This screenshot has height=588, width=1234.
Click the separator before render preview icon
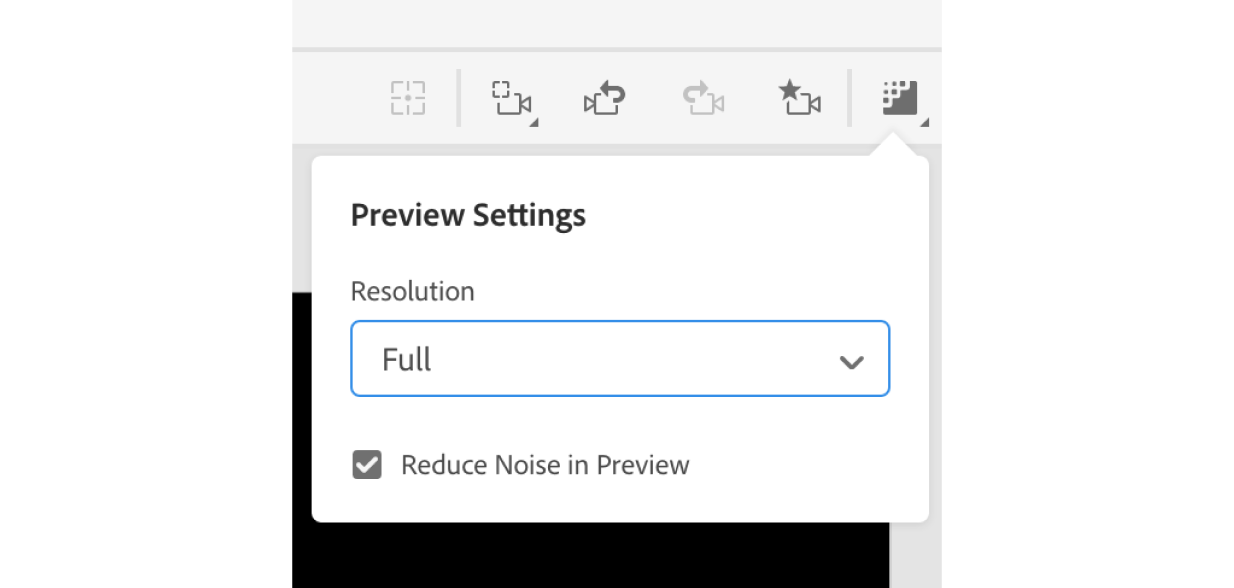coord(849,98)
